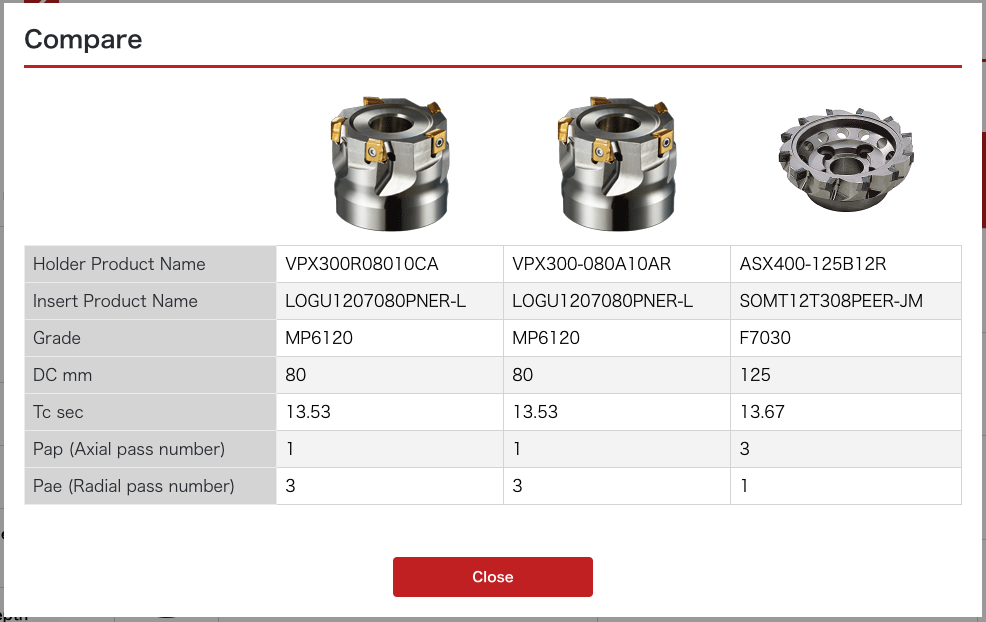
Task: Click the ASX400-125B12R cutter image
Action: 845,160
